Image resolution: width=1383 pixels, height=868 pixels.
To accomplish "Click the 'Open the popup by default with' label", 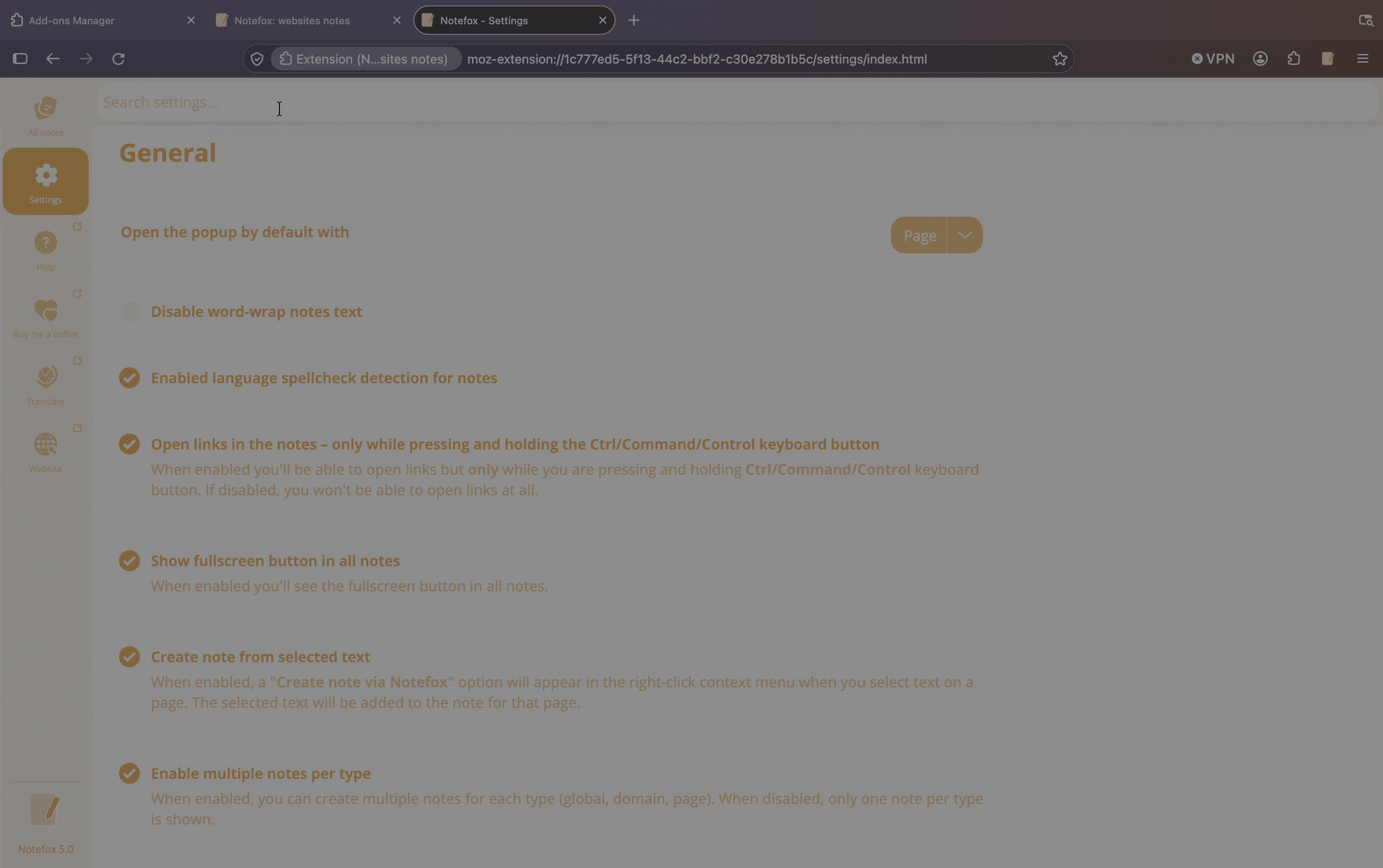I will coord(235,232).
